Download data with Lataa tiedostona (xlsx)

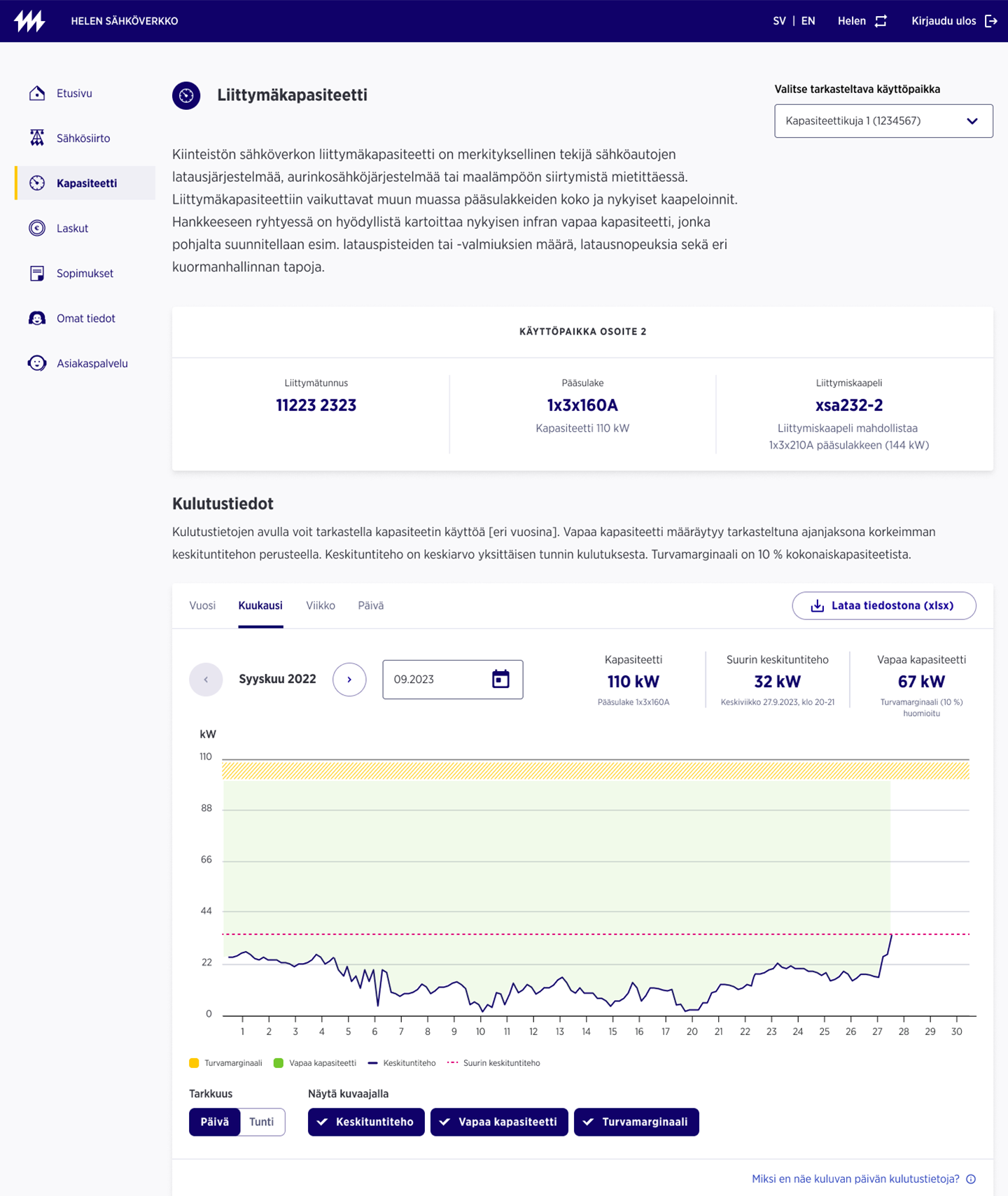point(884,605)
